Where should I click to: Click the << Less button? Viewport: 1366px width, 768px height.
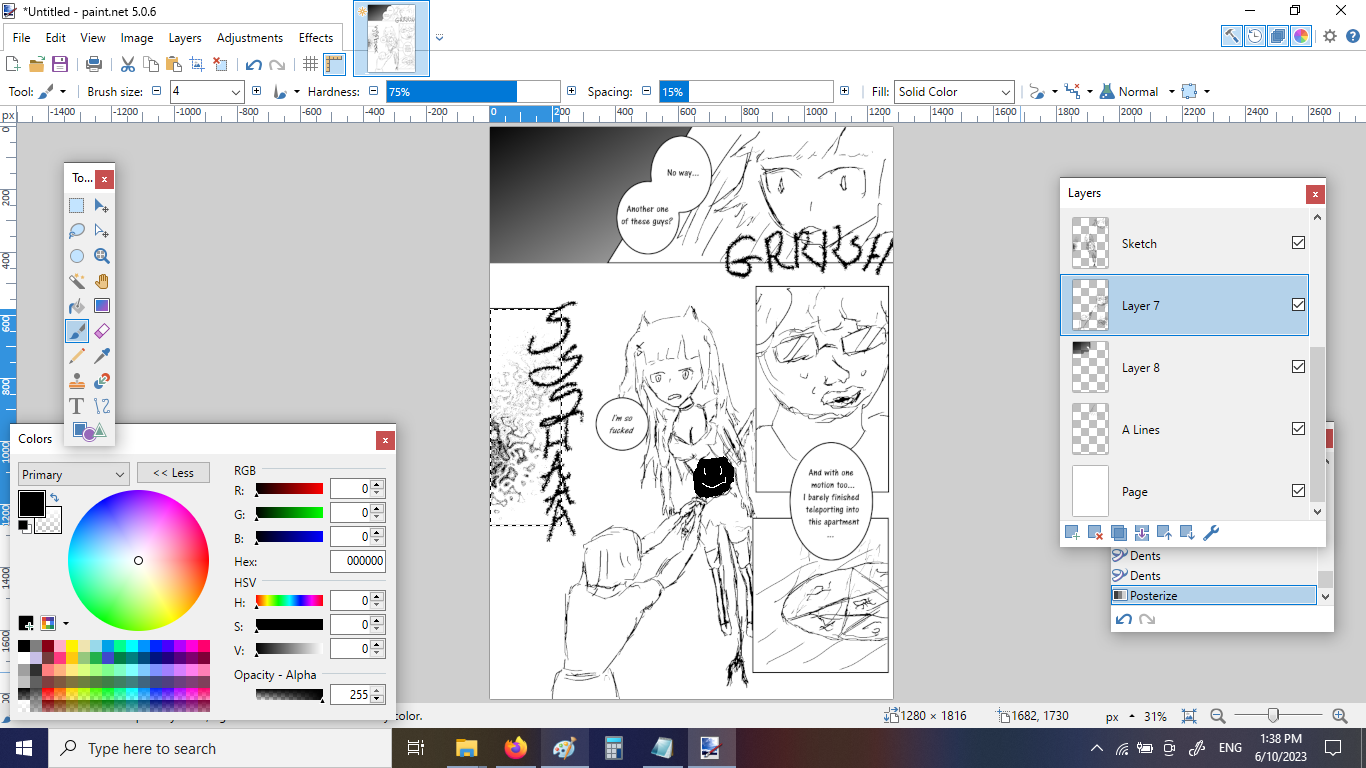[x=173, y=473]
